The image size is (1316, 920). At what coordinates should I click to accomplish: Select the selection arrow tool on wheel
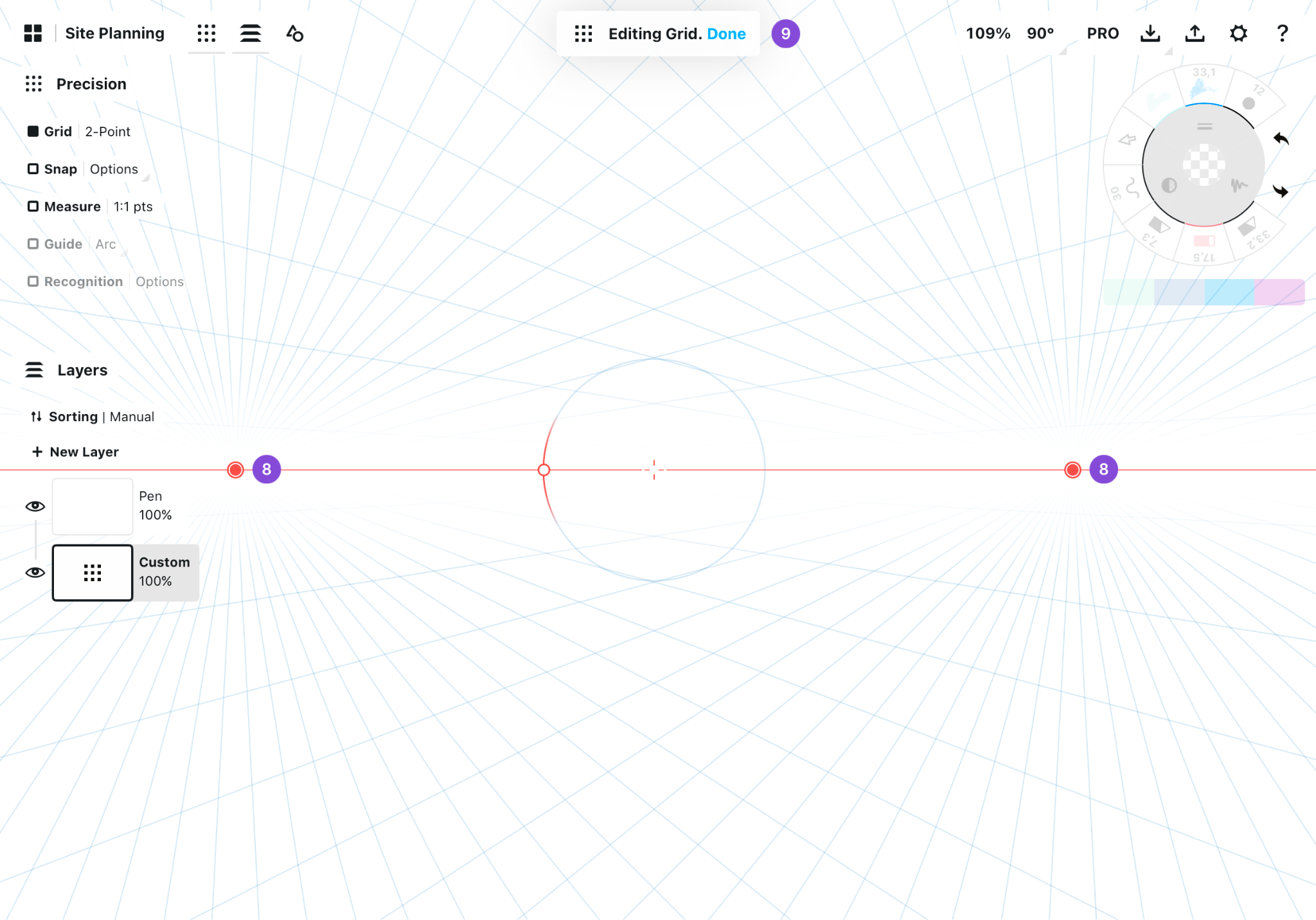pyautogui.click(x=1127, y=140)
